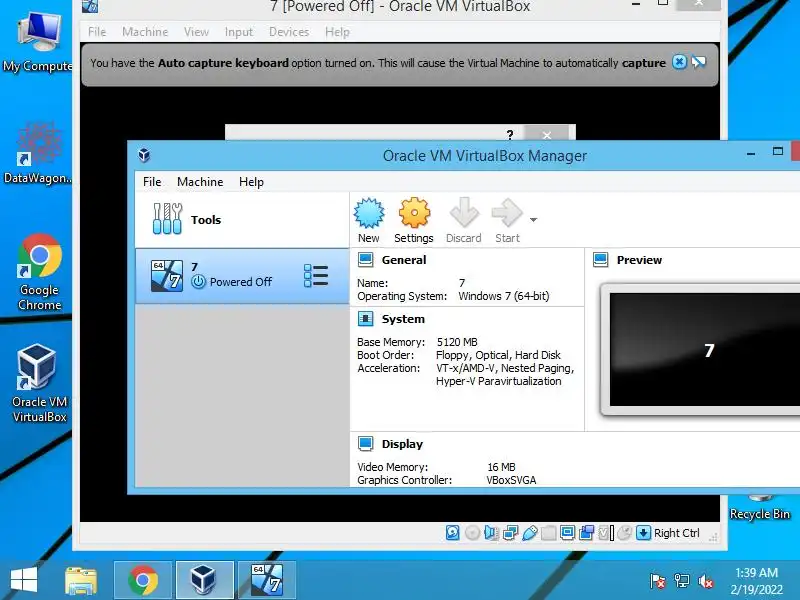Screen dimensions: 800x600
Task: Click the New machine toolbar icon
Action: click(x=369, y=213)
